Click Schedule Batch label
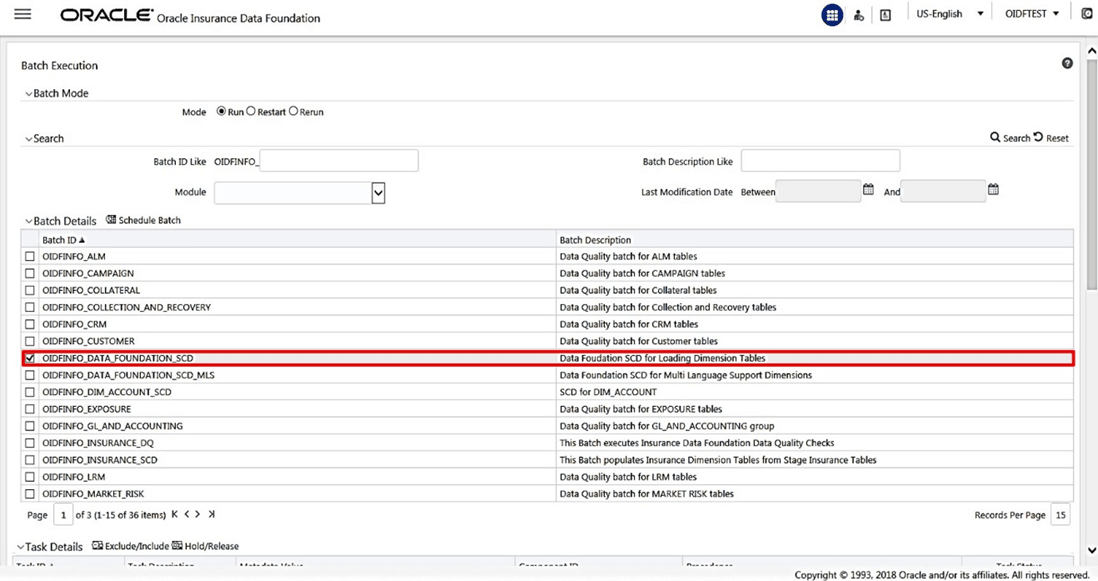The height and width of the screenshot is (581, 1098). 149,220
